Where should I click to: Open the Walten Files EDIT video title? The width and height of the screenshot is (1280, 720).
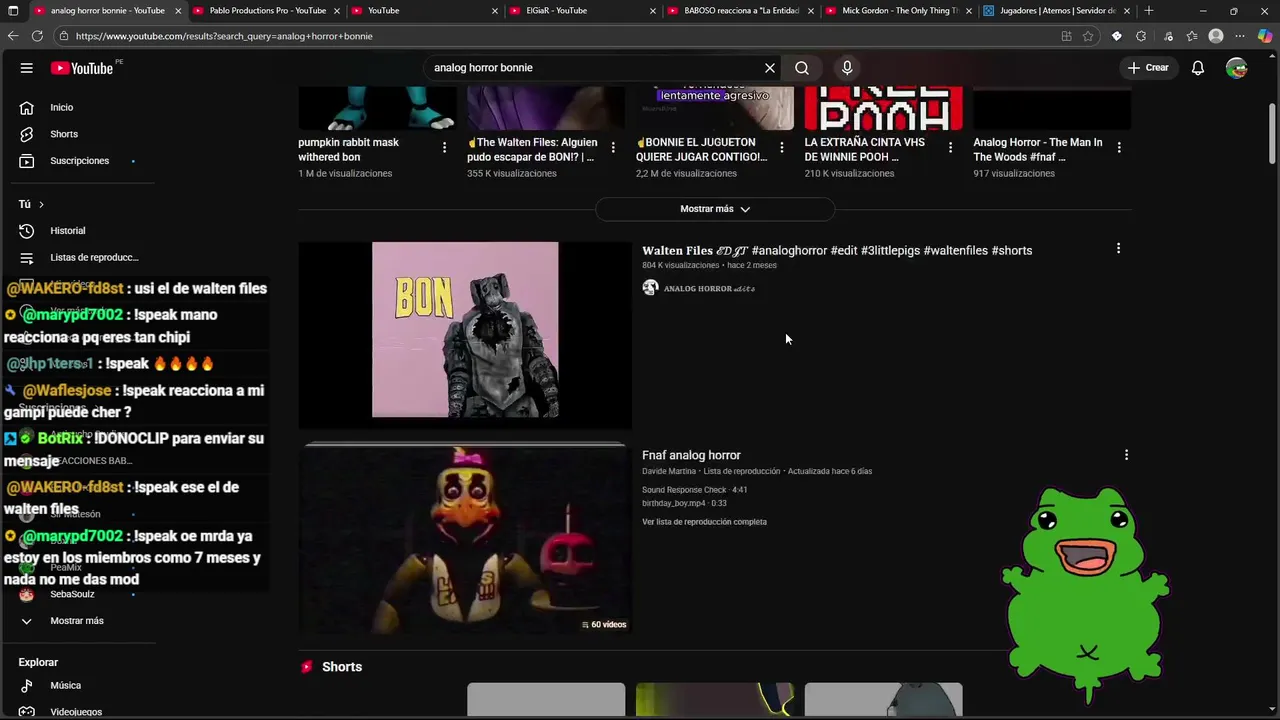coord(837,251)
